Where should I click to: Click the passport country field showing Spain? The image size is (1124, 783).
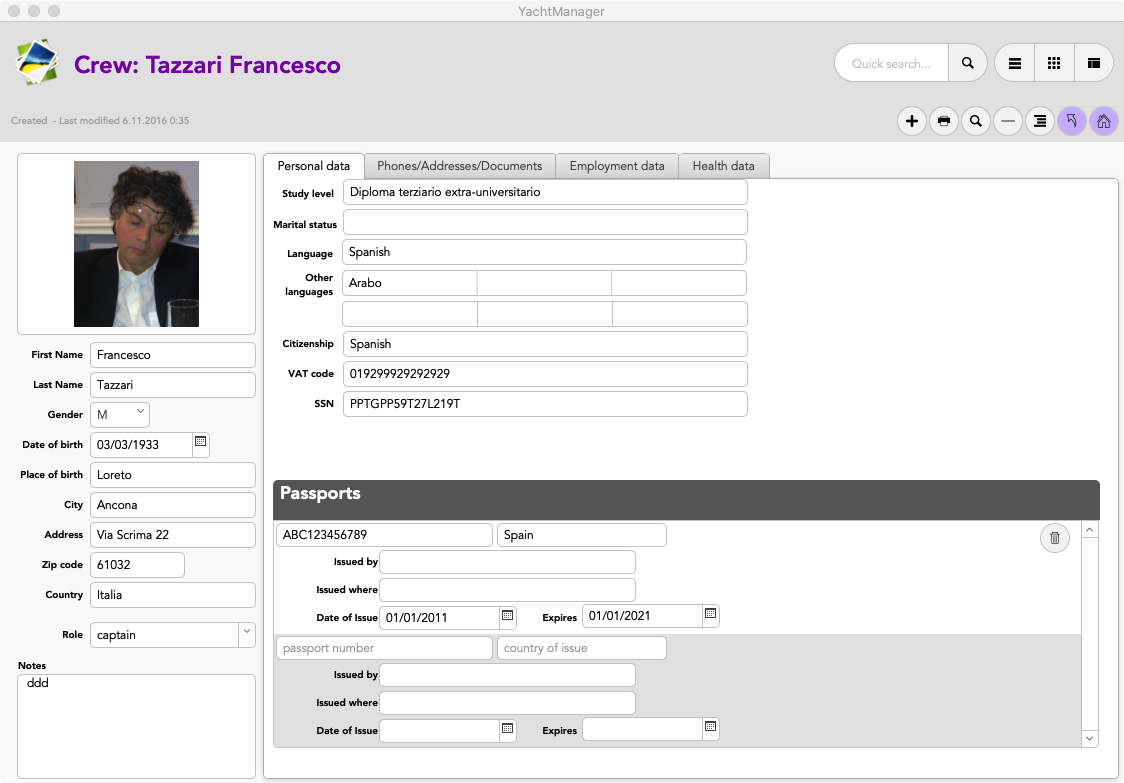(581, 535)
